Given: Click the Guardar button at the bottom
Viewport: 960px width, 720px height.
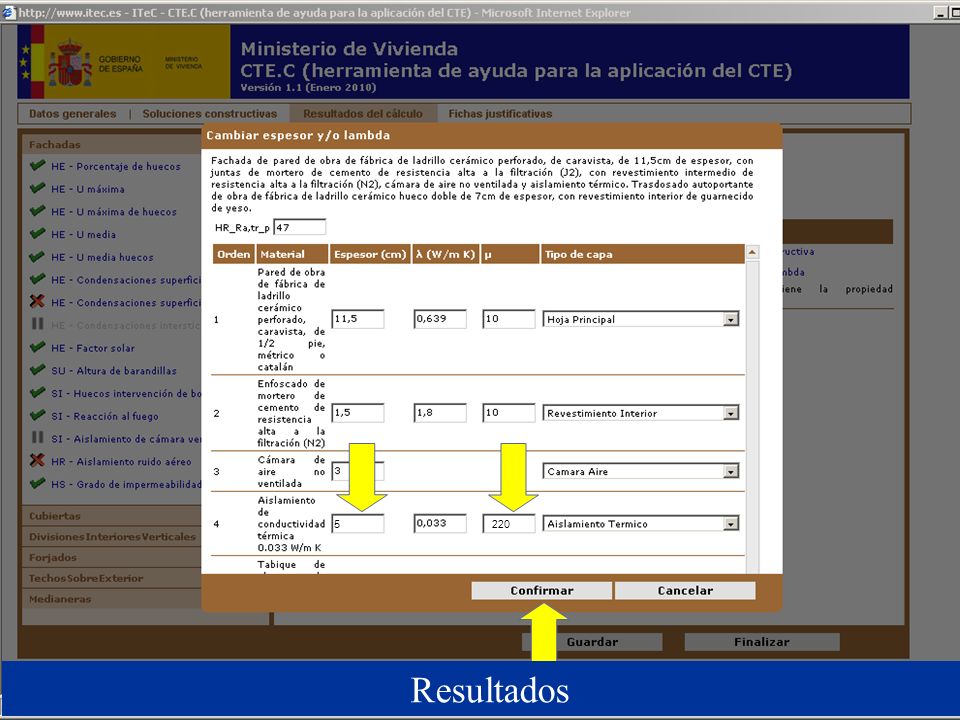Looking at the screenshot, I should [x=591, y=642].
